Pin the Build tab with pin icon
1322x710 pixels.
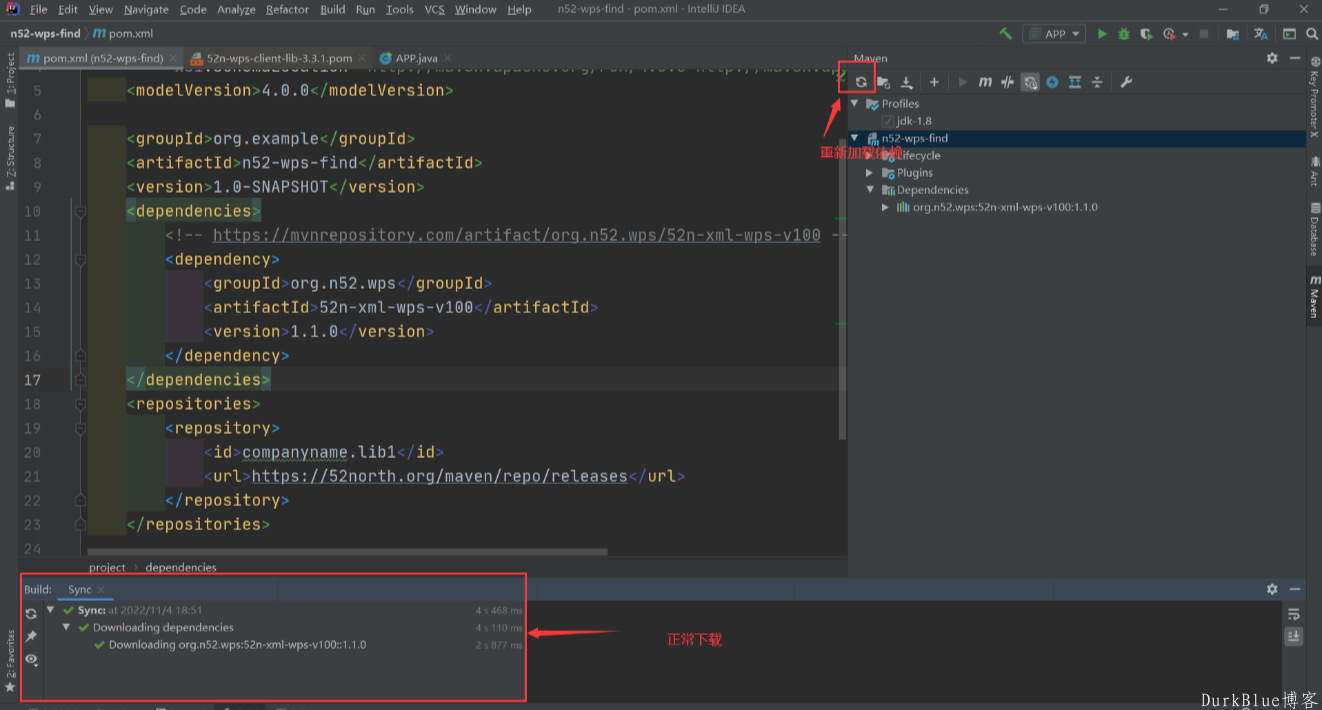point(31,636)
